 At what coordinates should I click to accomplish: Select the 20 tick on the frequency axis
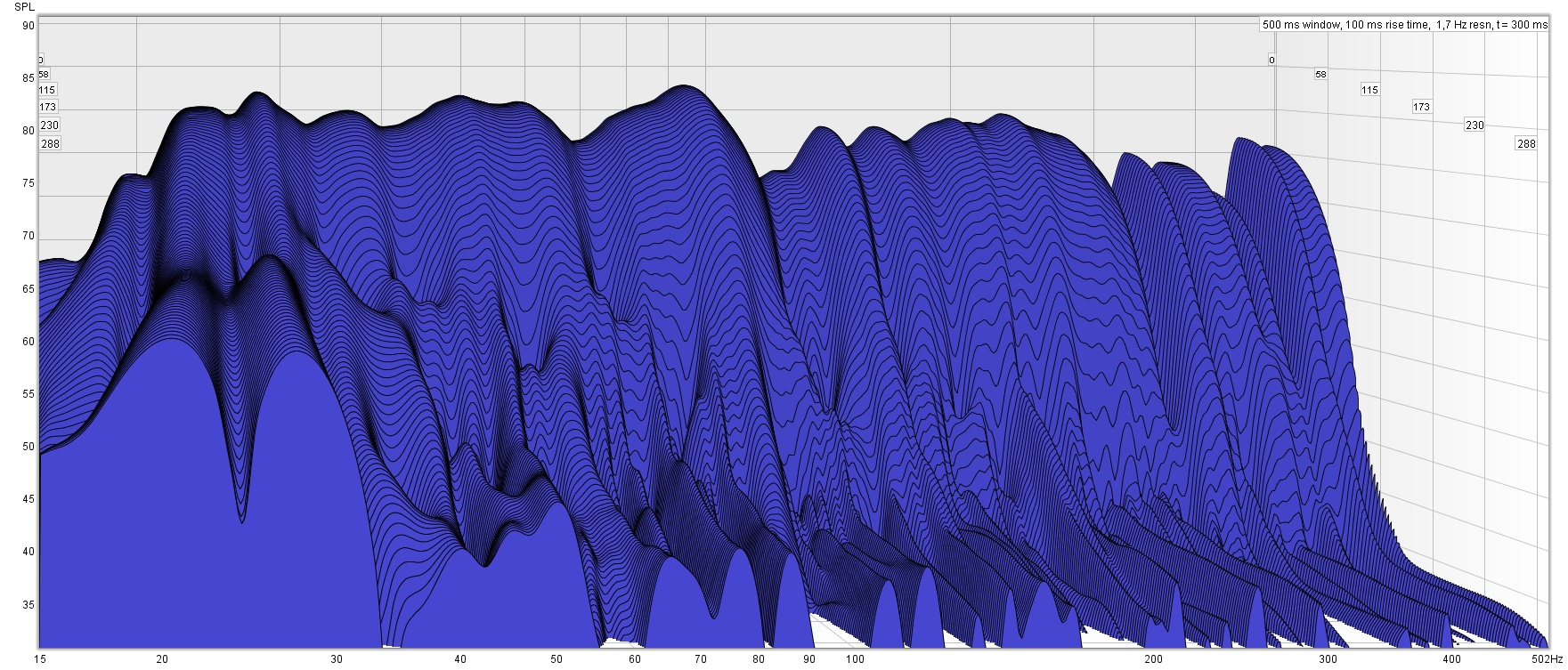[162, 659]
